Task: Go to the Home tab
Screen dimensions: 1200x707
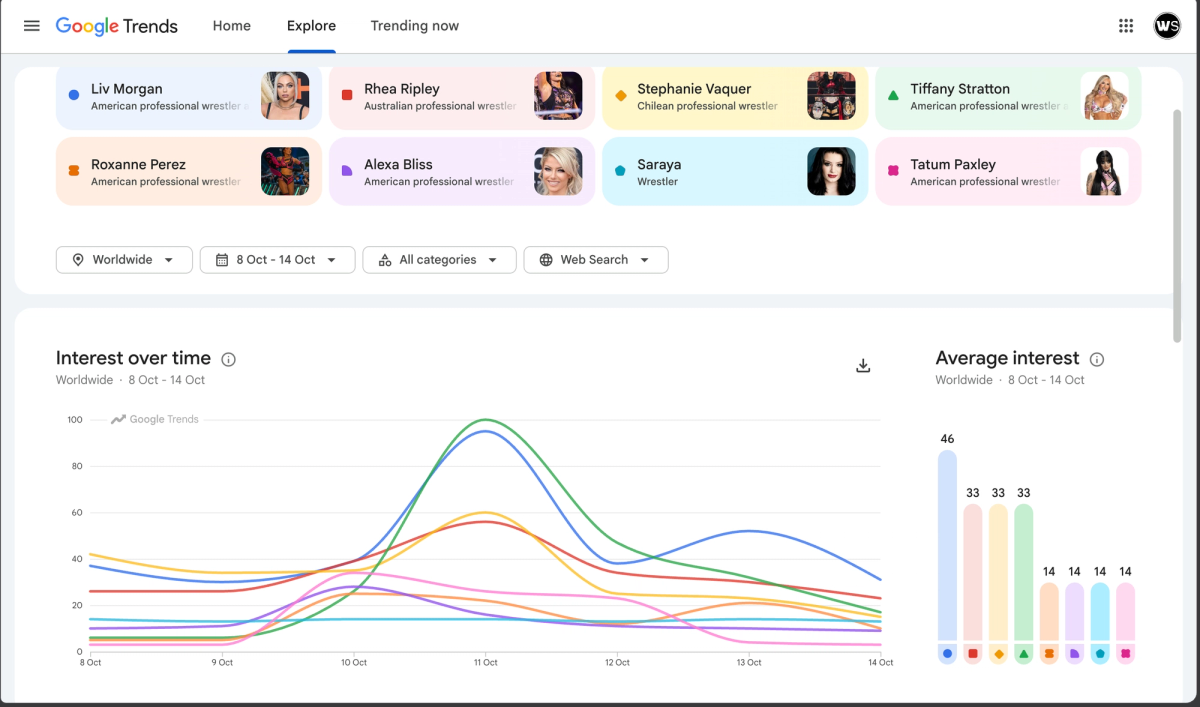Action: pos(232,26)
